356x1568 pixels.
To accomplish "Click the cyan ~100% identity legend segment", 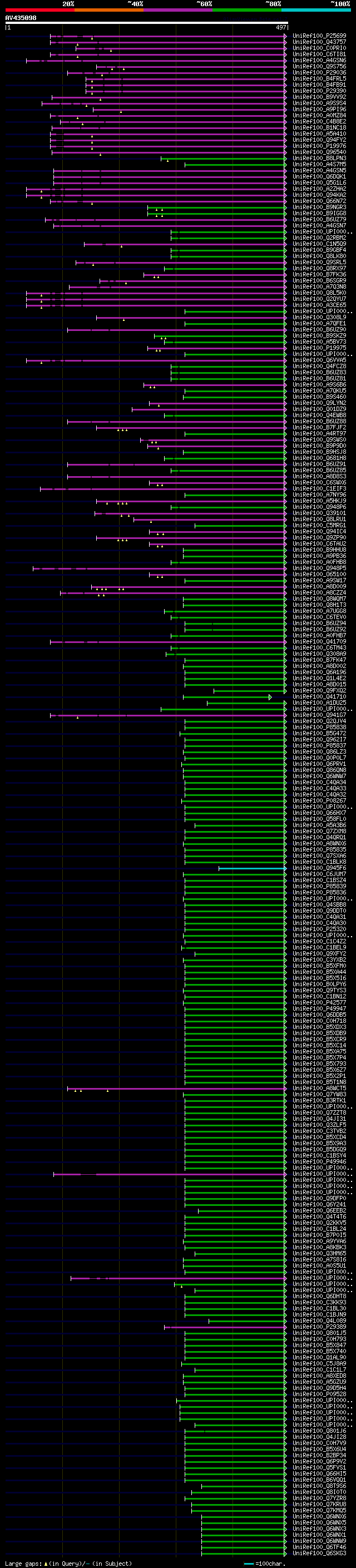I will coord(316,11).
